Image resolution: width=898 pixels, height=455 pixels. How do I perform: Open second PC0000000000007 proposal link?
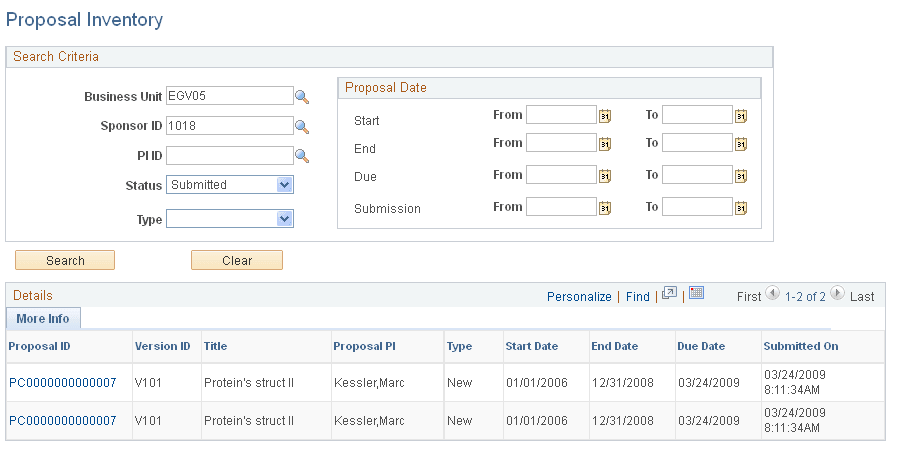point(63,421)
